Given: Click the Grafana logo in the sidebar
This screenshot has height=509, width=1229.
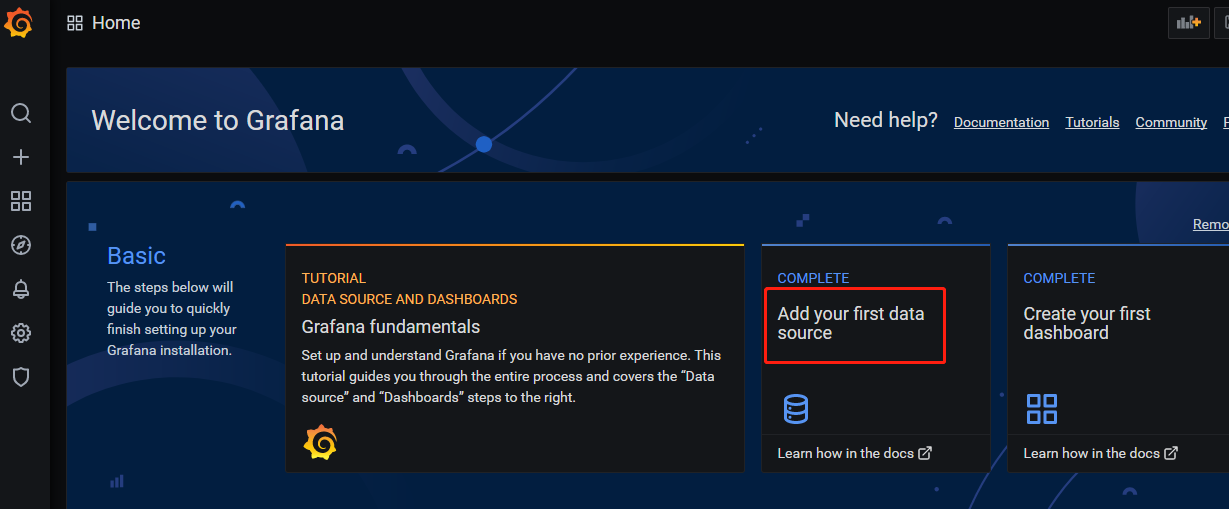Looking at the screenshot, I should (x=20, y=22).
